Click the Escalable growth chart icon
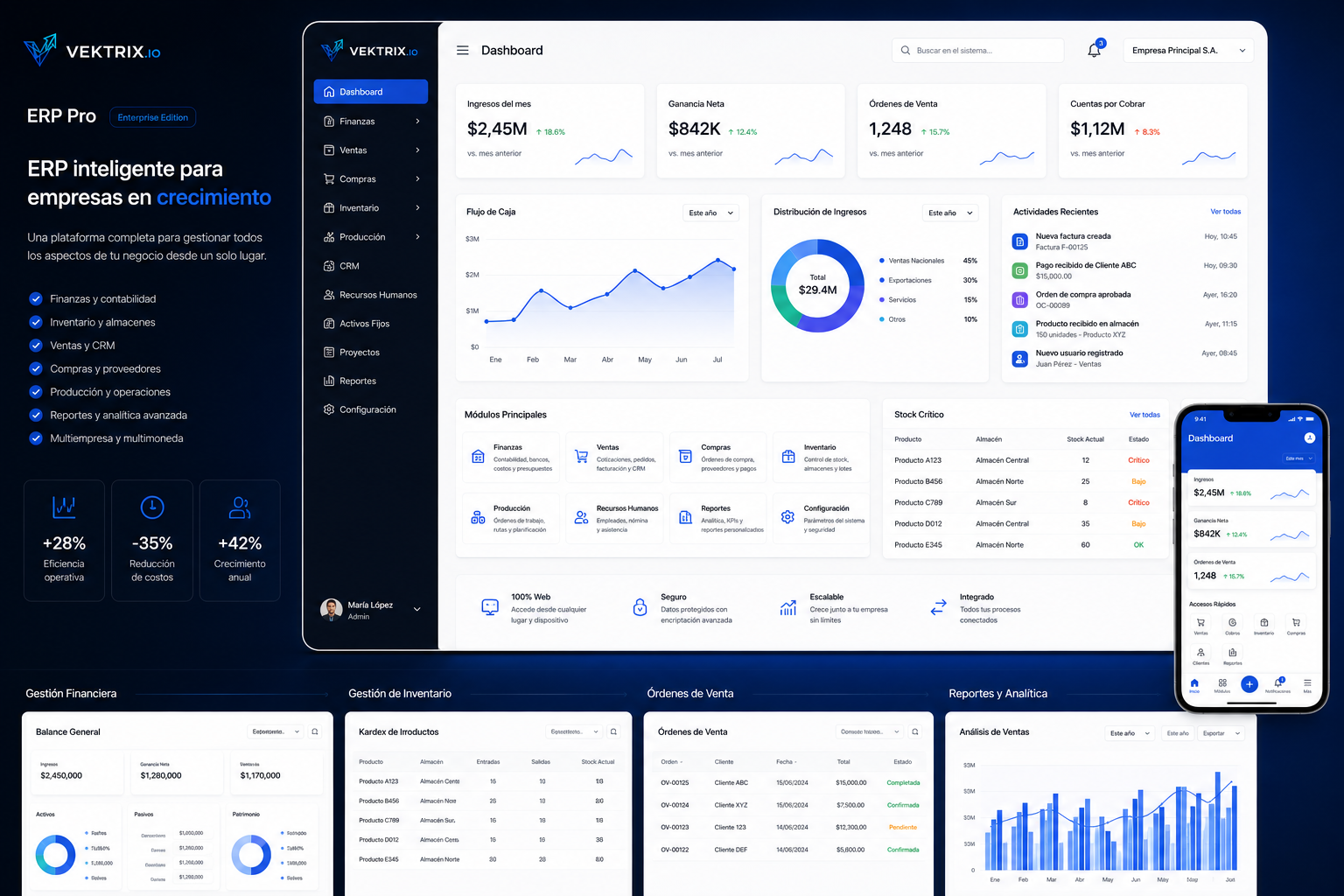Image resolution: width=1344 pixels, height=896 pixels. (788, 607)
